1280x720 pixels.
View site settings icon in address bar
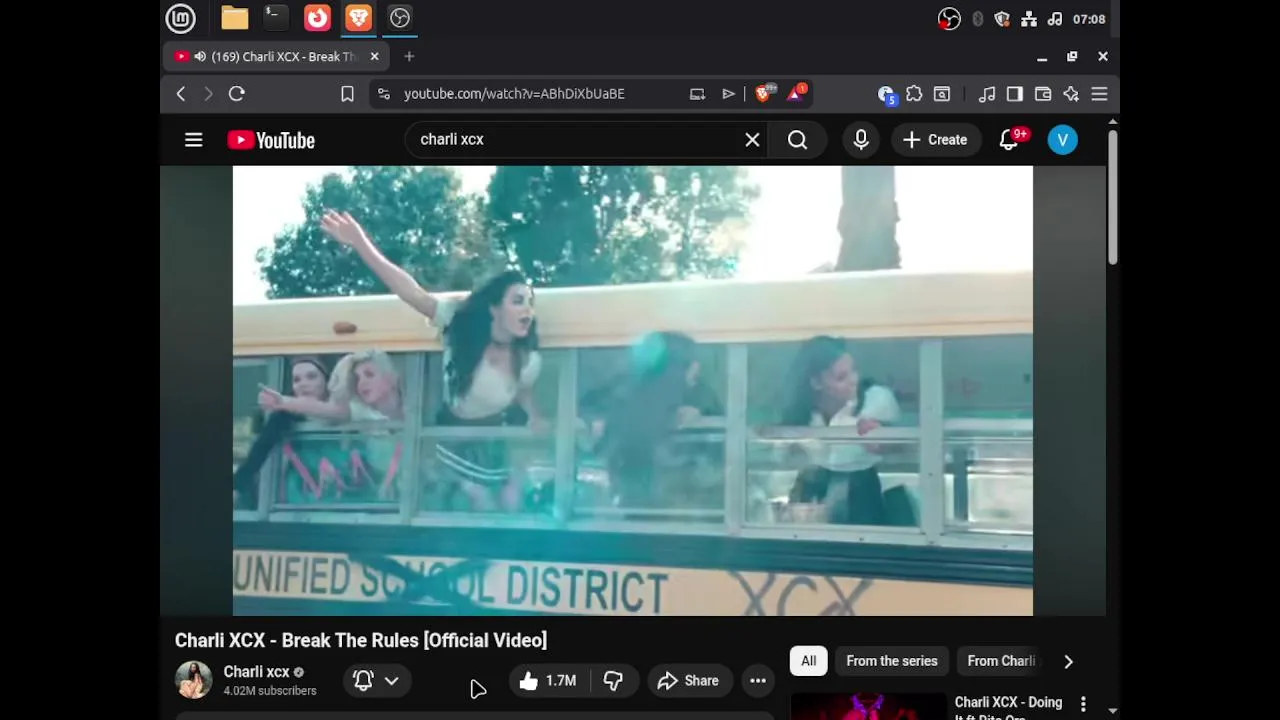(x=383, y=94)
